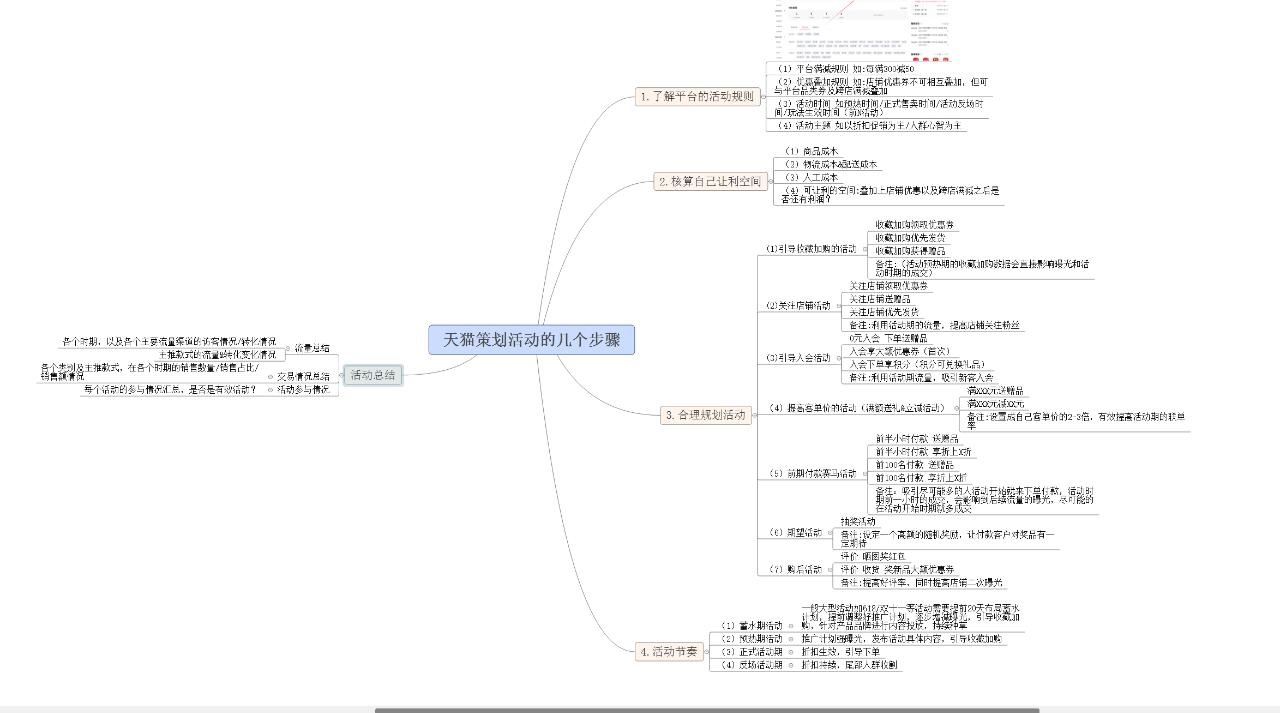Click the (2)预热期活动 node

[753, 639]
